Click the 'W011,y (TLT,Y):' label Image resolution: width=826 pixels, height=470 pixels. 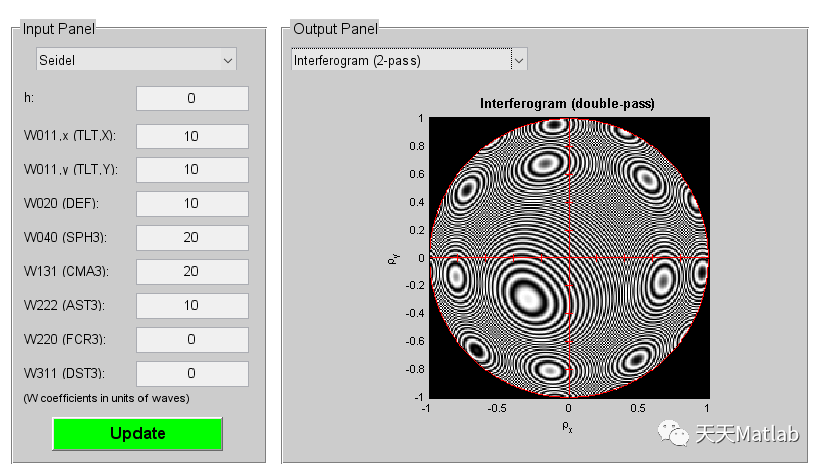click(x=71, y=170)
